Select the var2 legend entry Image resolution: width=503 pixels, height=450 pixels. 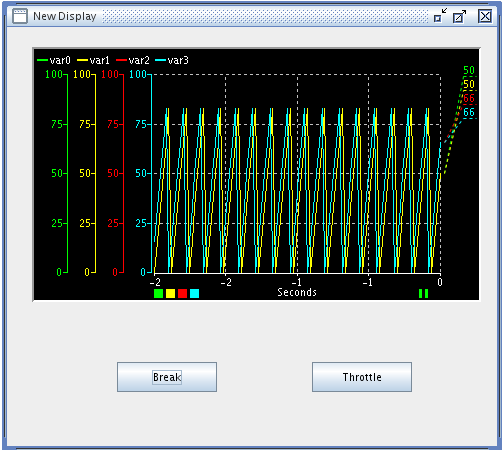click(133, 60)
